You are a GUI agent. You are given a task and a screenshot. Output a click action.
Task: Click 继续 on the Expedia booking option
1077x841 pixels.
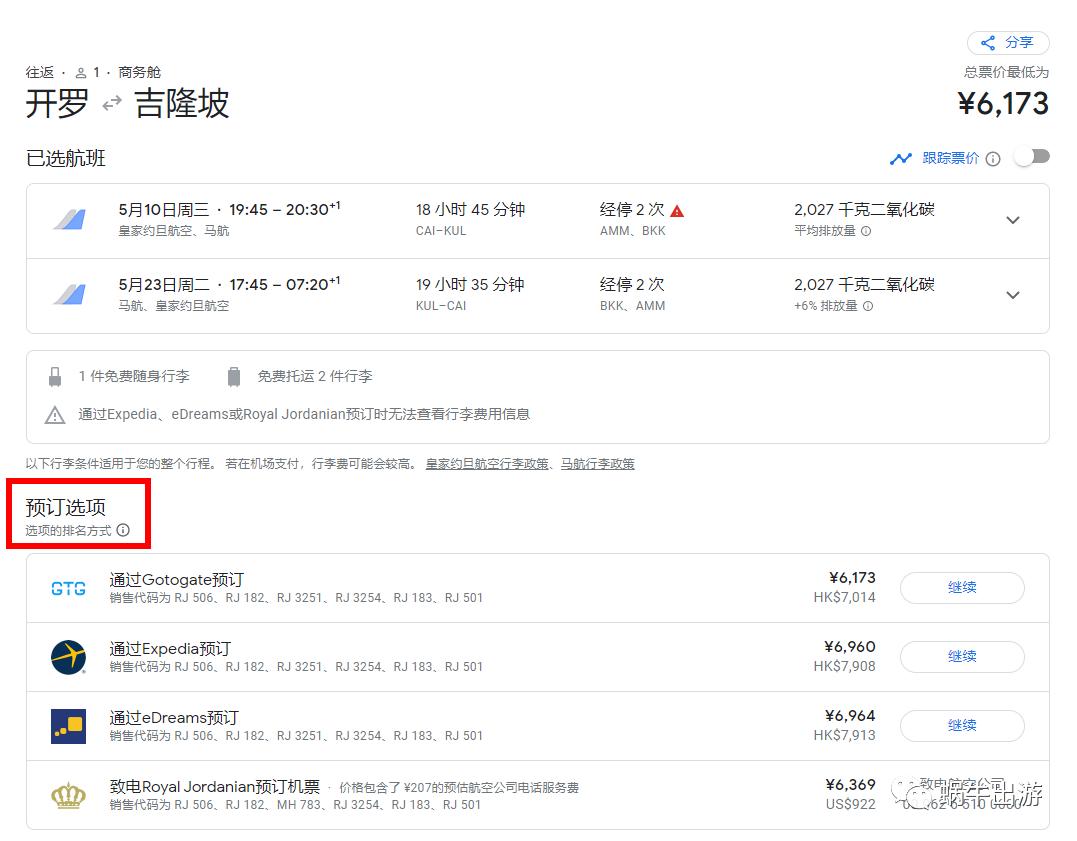961,656
